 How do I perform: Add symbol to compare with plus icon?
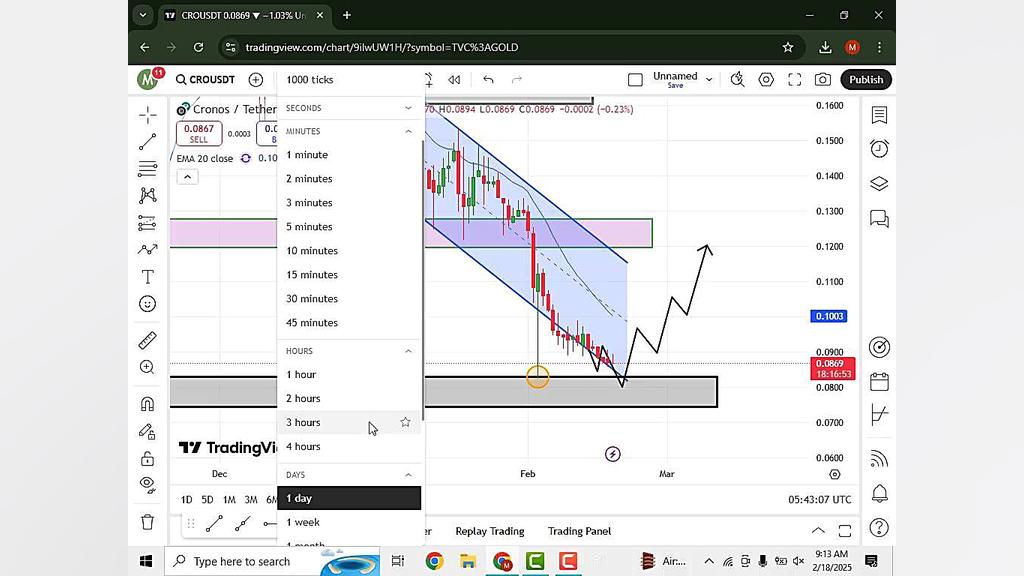[x=255, y=80]
